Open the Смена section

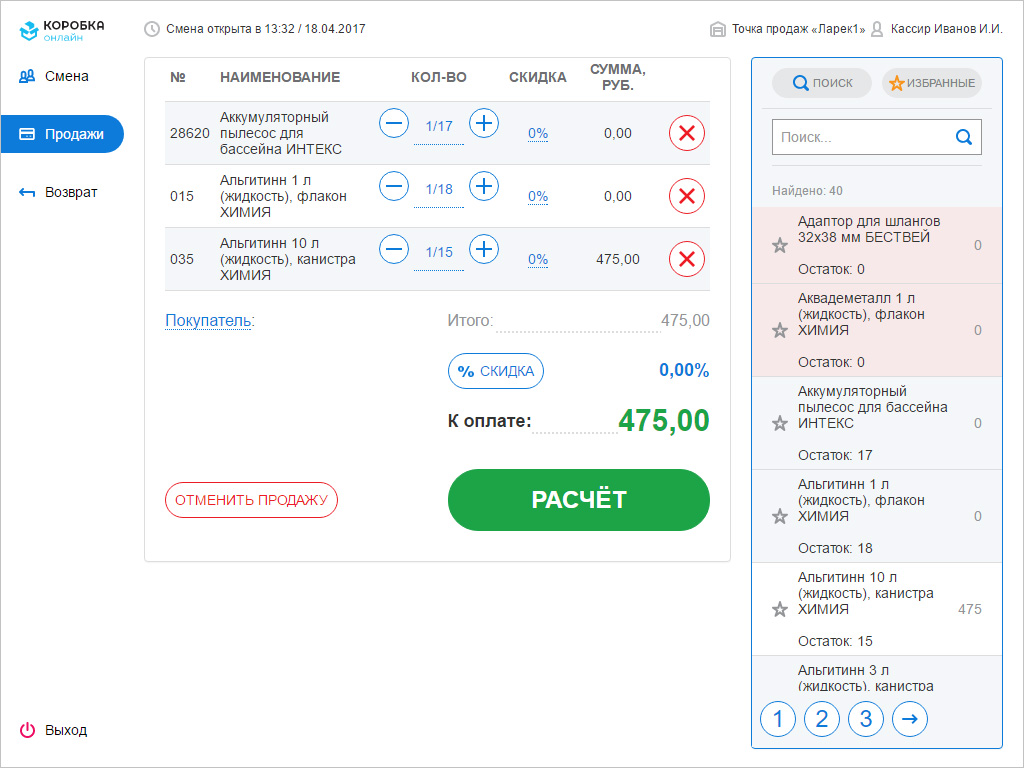tap(54, 76)
